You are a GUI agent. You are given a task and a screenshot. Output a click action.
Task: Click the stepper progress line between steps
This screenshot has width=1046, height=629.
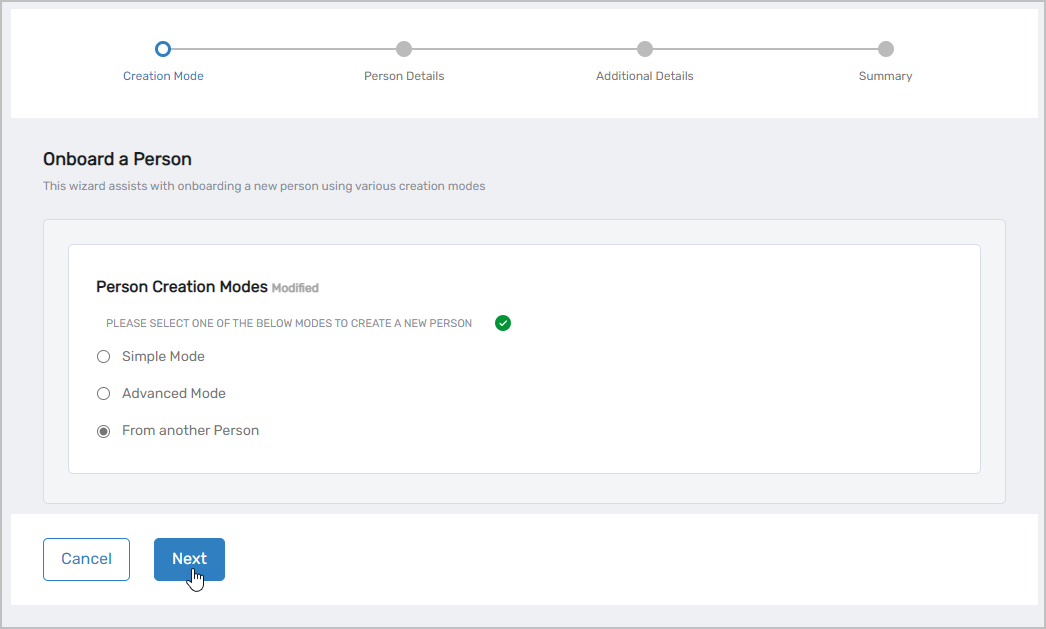pyautogui.click(x=283, y=48)
